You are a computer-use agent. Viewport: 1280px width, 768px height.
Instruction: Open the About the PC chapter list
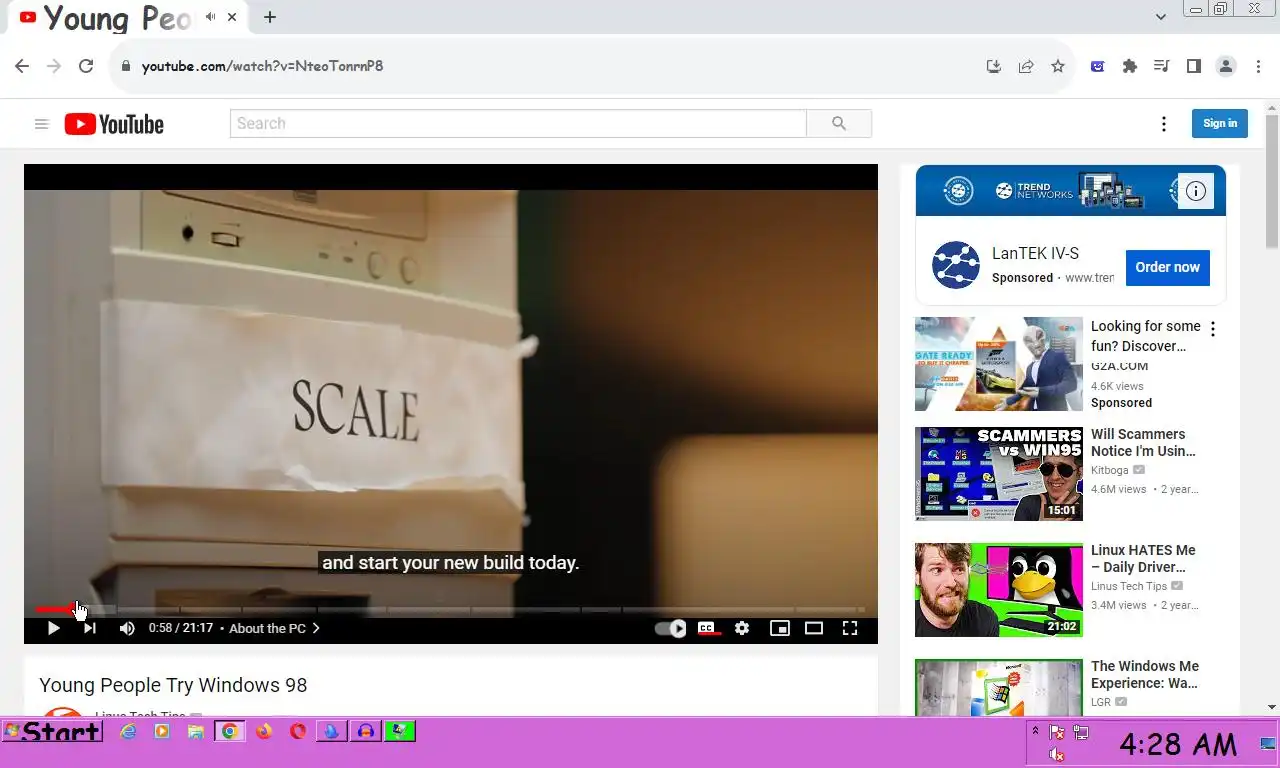coord(274,628)
